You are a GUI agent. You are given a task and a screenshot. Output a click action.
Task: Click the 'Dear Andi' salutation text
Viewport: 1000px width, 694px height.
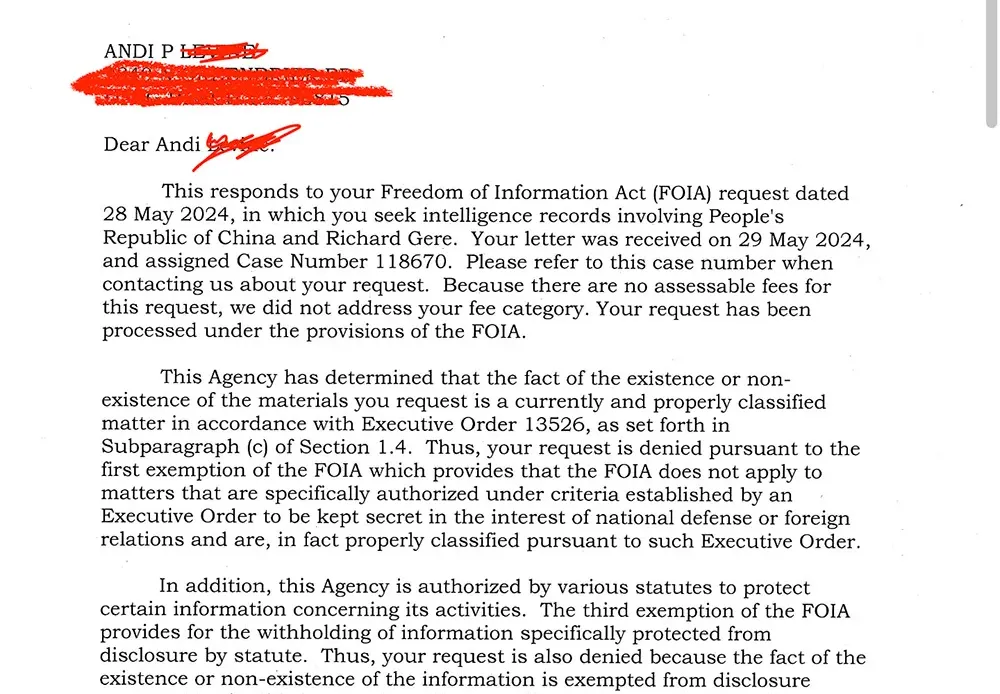tap(152, 144)
